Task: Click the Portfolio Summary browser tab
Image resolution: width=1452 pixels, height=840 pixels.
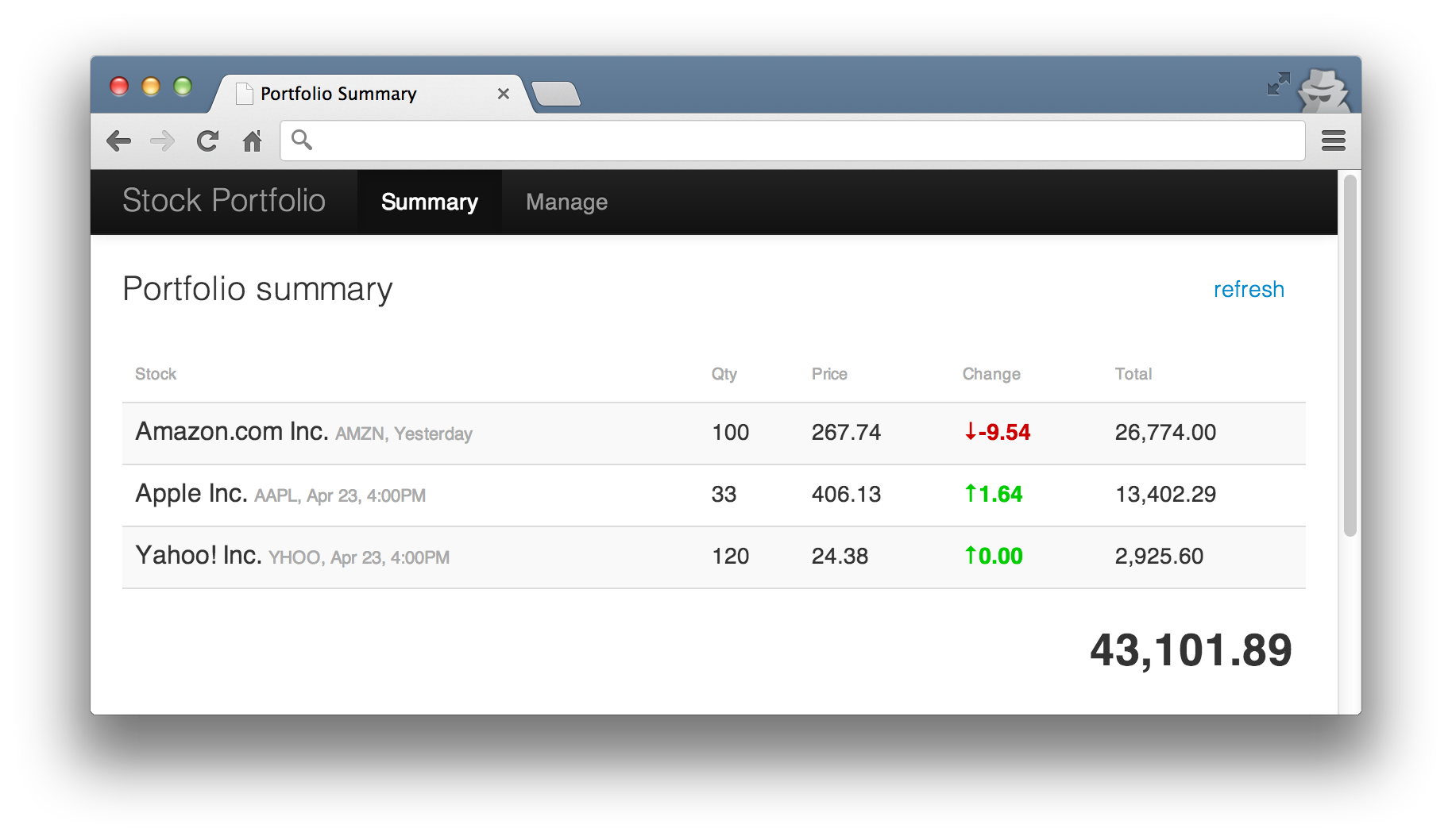Action: click(357, 94)
